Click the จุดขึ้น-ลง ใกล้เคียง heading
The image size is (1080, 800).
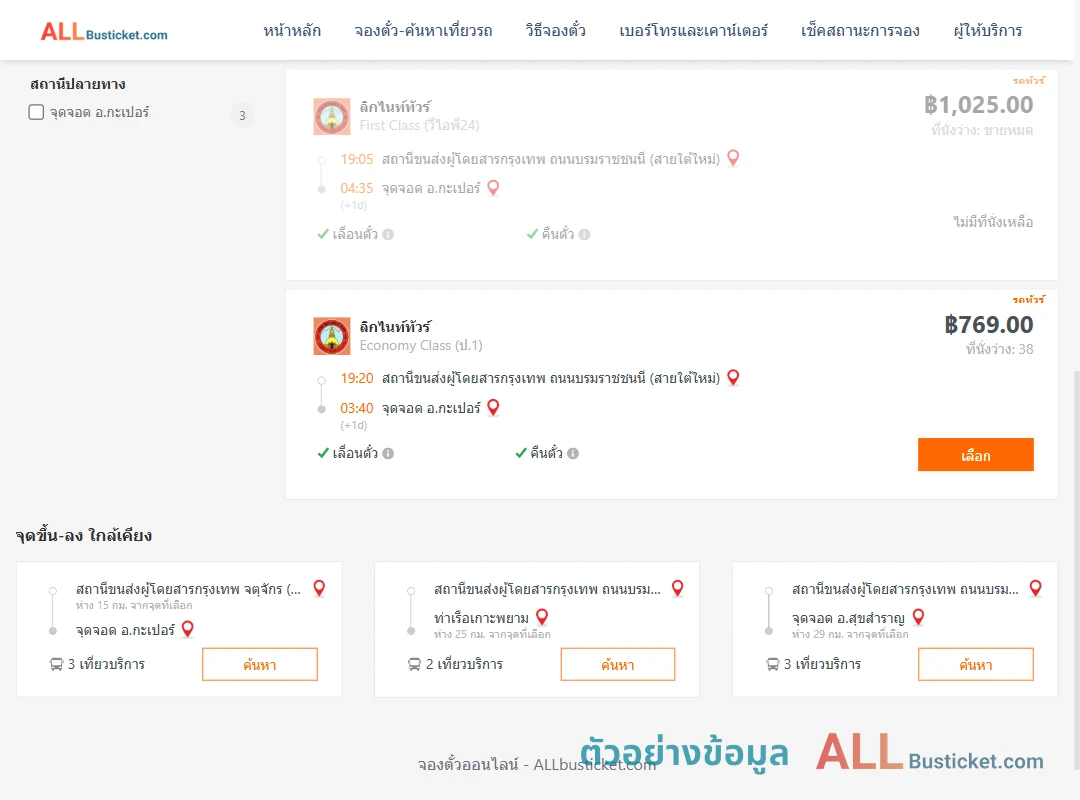click(84, 535)
